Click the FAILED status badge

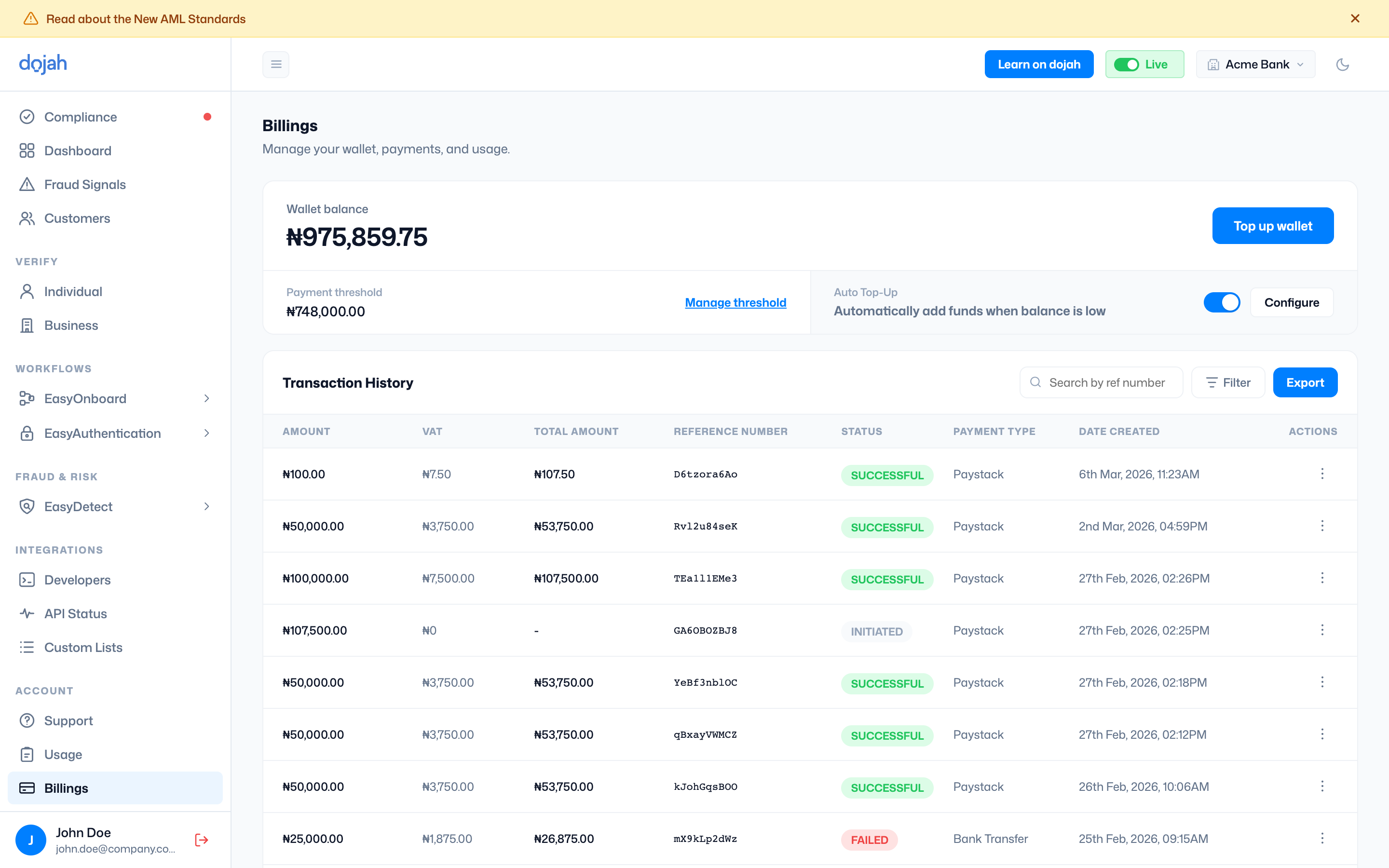[x=869, y=839]
